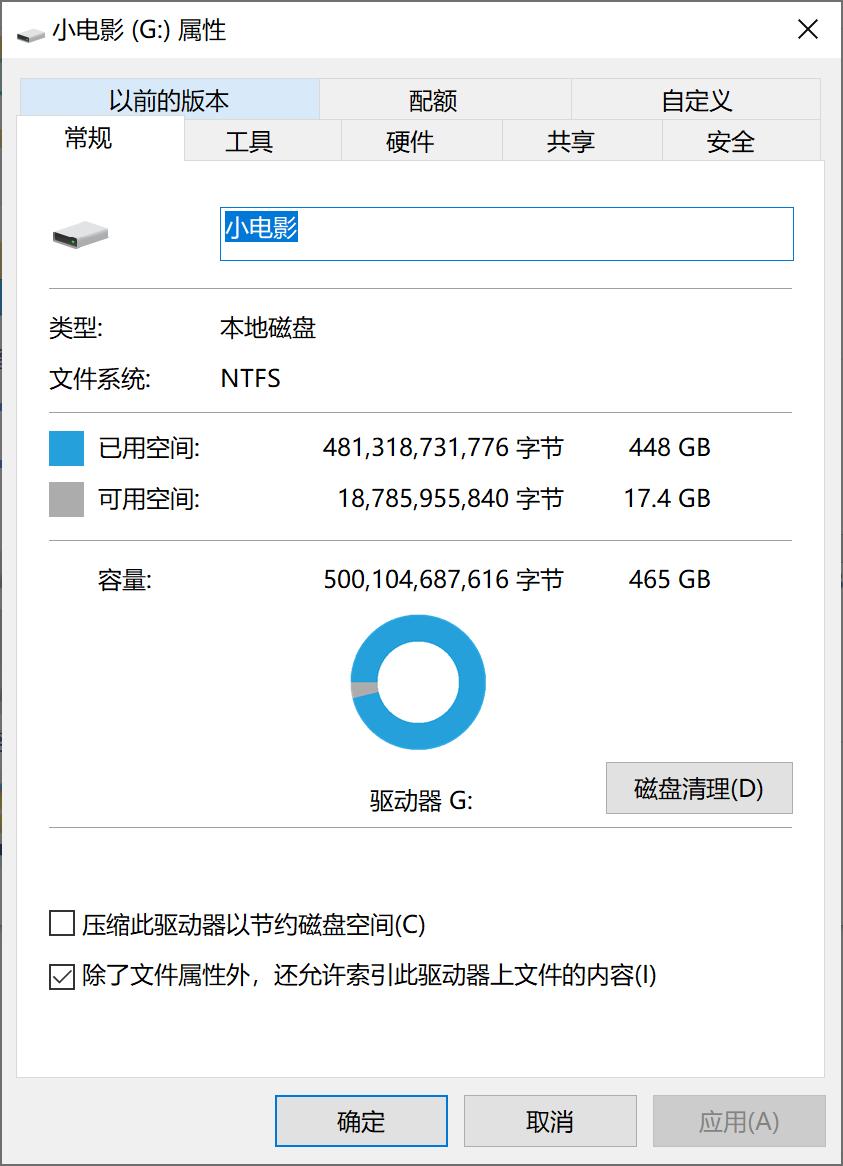
Task: Click inside the volume label text field
Action: [x=500, y=233]
